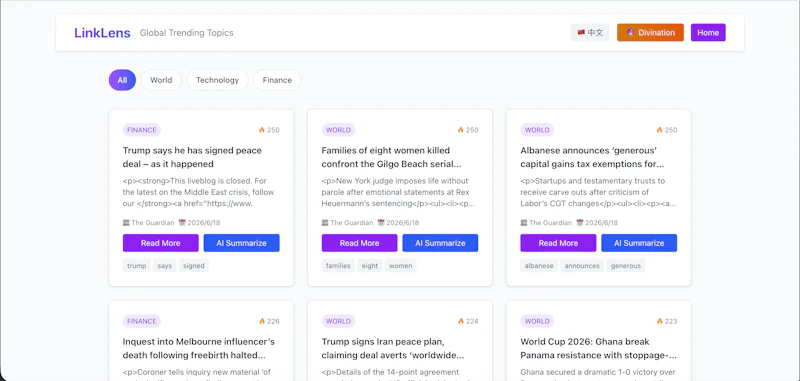The image size is (800, 381).
Task: Open headline 'Albanese announces generous capital gains'
Action: [592, 157]
